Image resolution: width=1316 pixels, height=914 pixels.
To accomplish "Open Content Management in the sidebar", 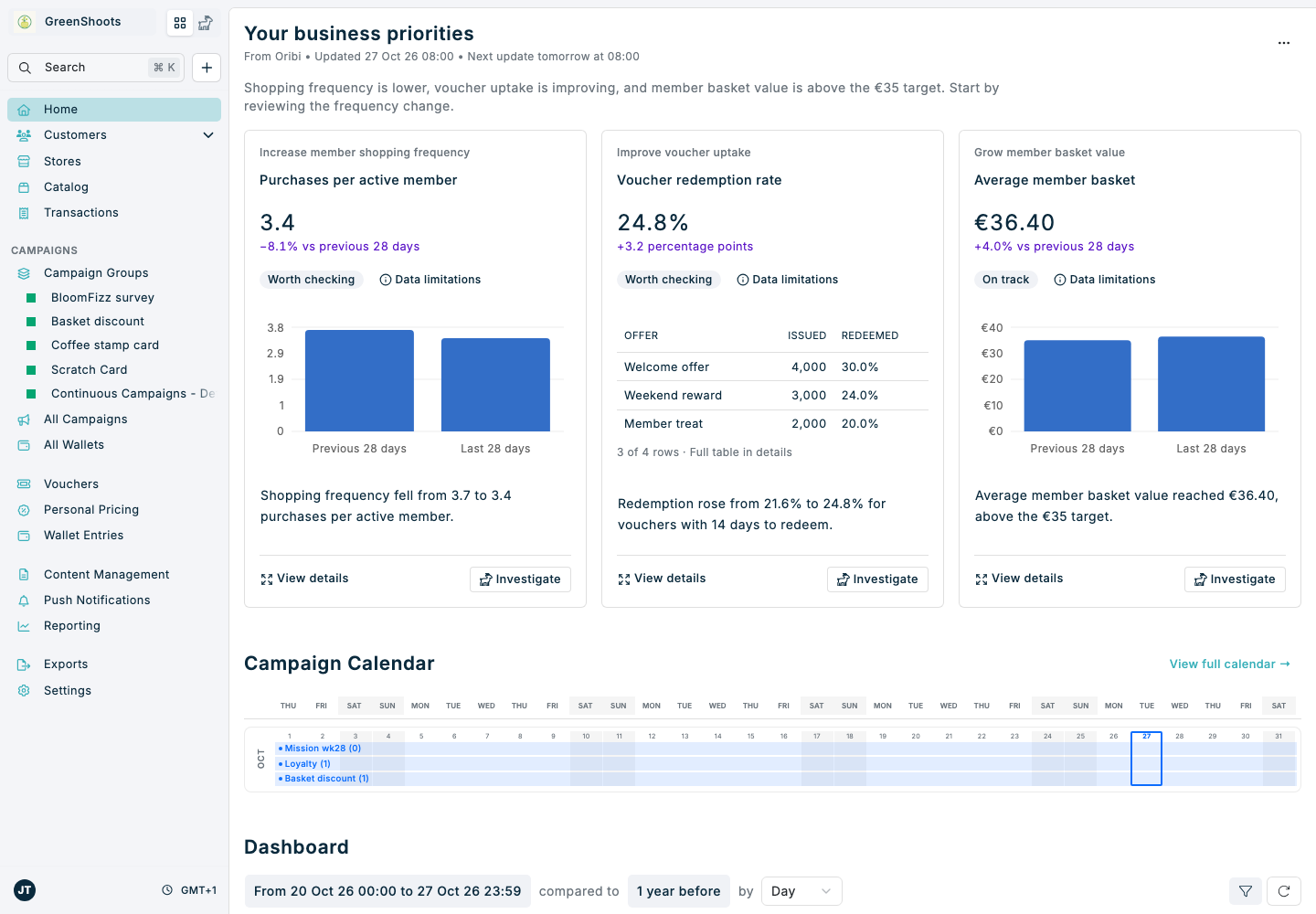I will [x=114, y=575].
